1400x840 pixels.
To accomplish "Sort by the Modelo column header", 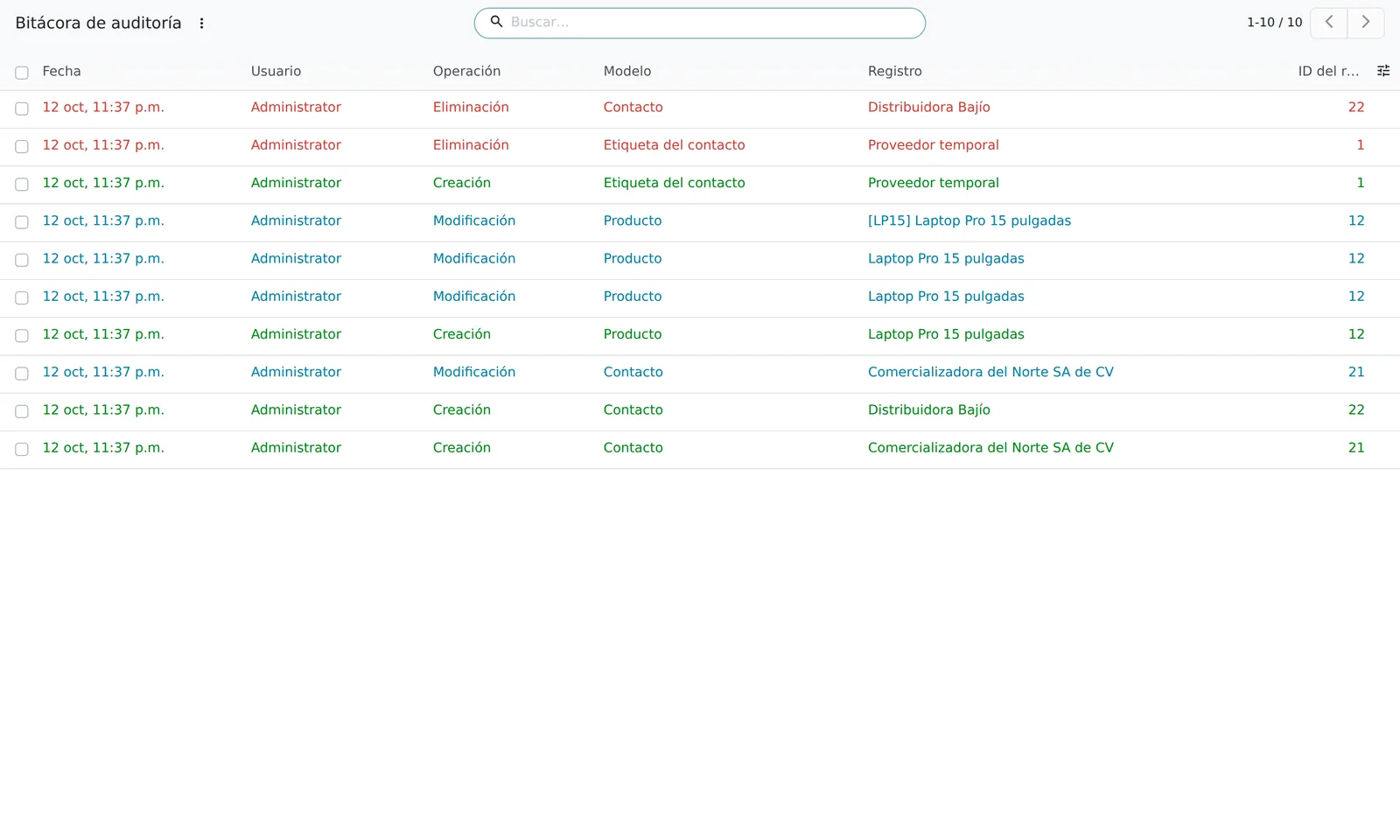I will click(x=627, y=72).
